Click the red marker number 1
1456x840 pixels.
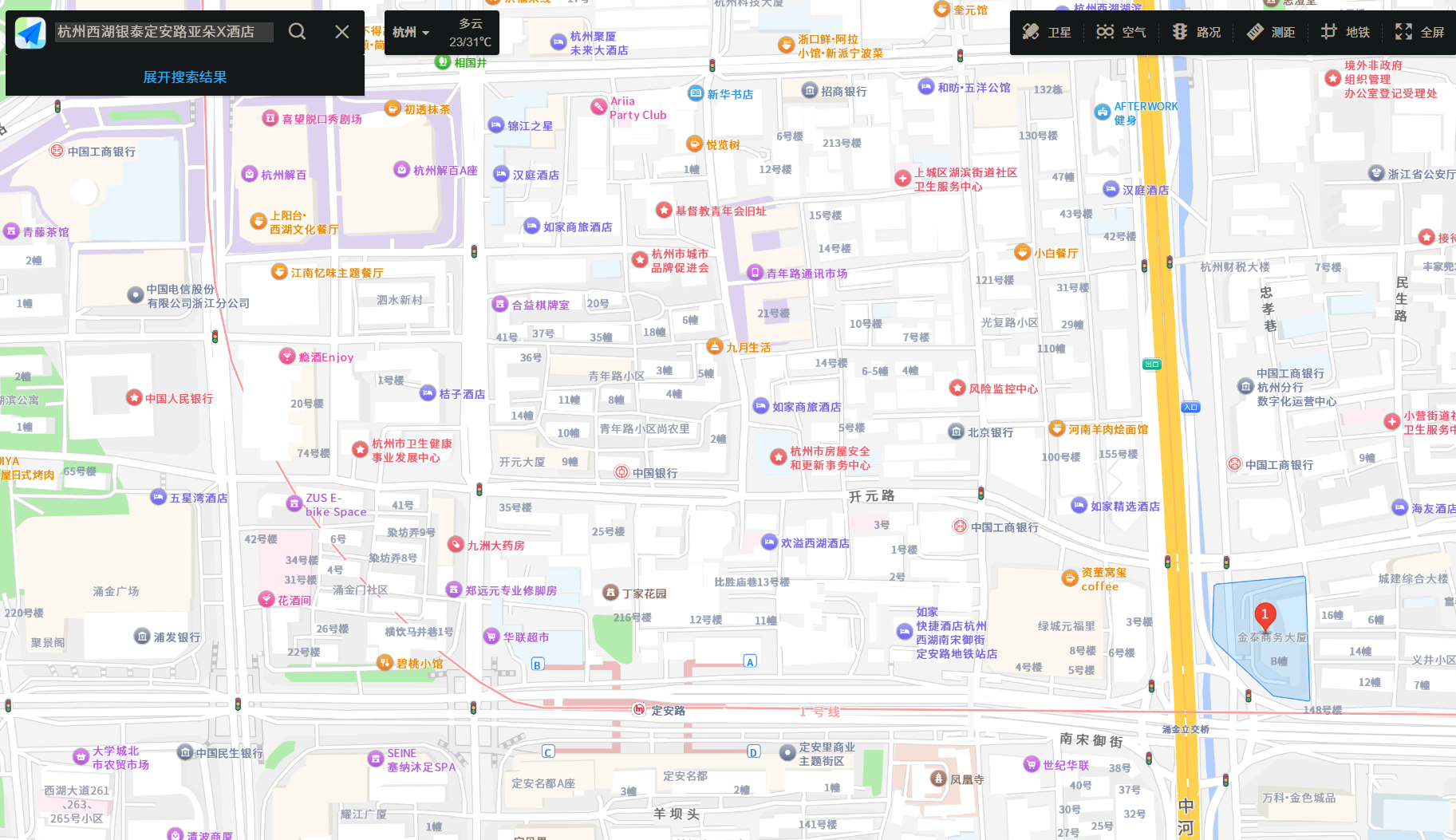[x=1265, y=616]
